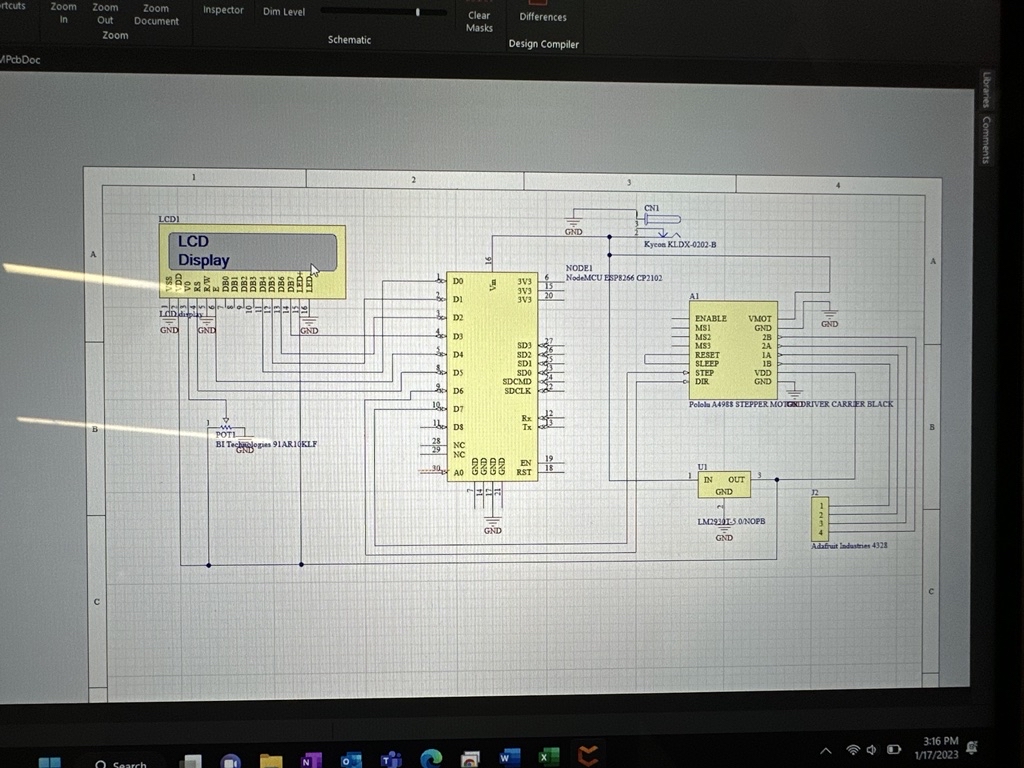Select the LCD Display component symbol

pos(252,261)
